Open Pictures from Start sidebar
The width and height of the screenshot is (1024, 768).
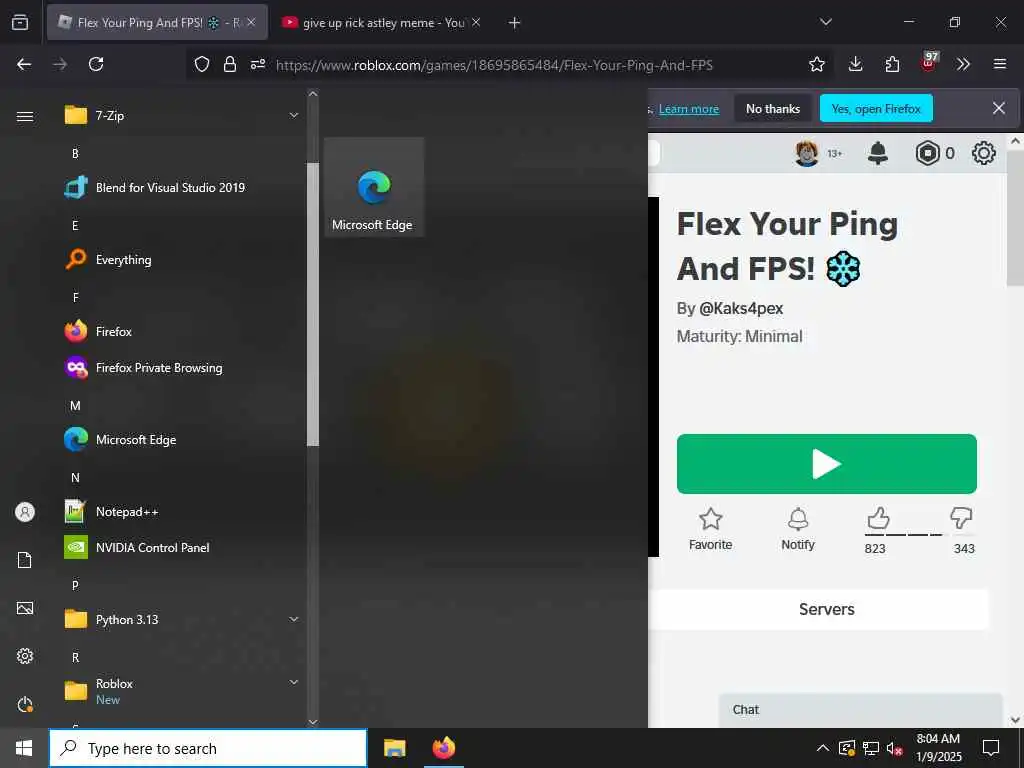(x=25, y=608)
